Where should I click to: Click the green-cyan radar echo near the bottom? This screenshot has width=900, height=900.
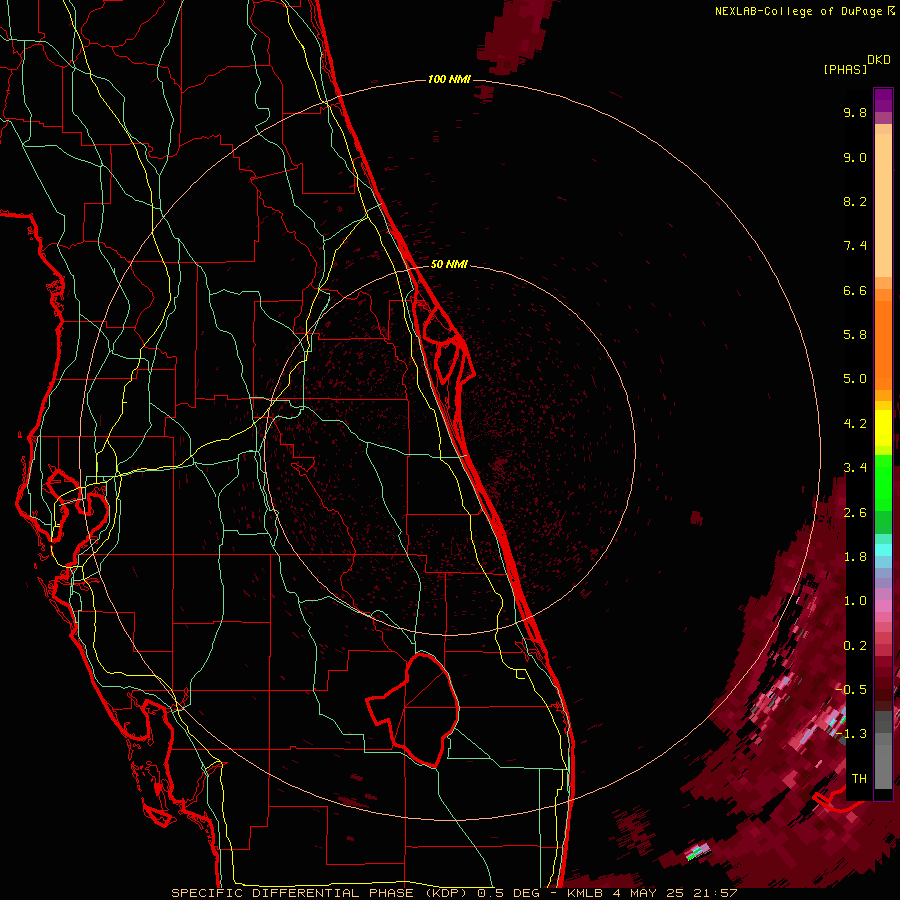tap(698, 851)
